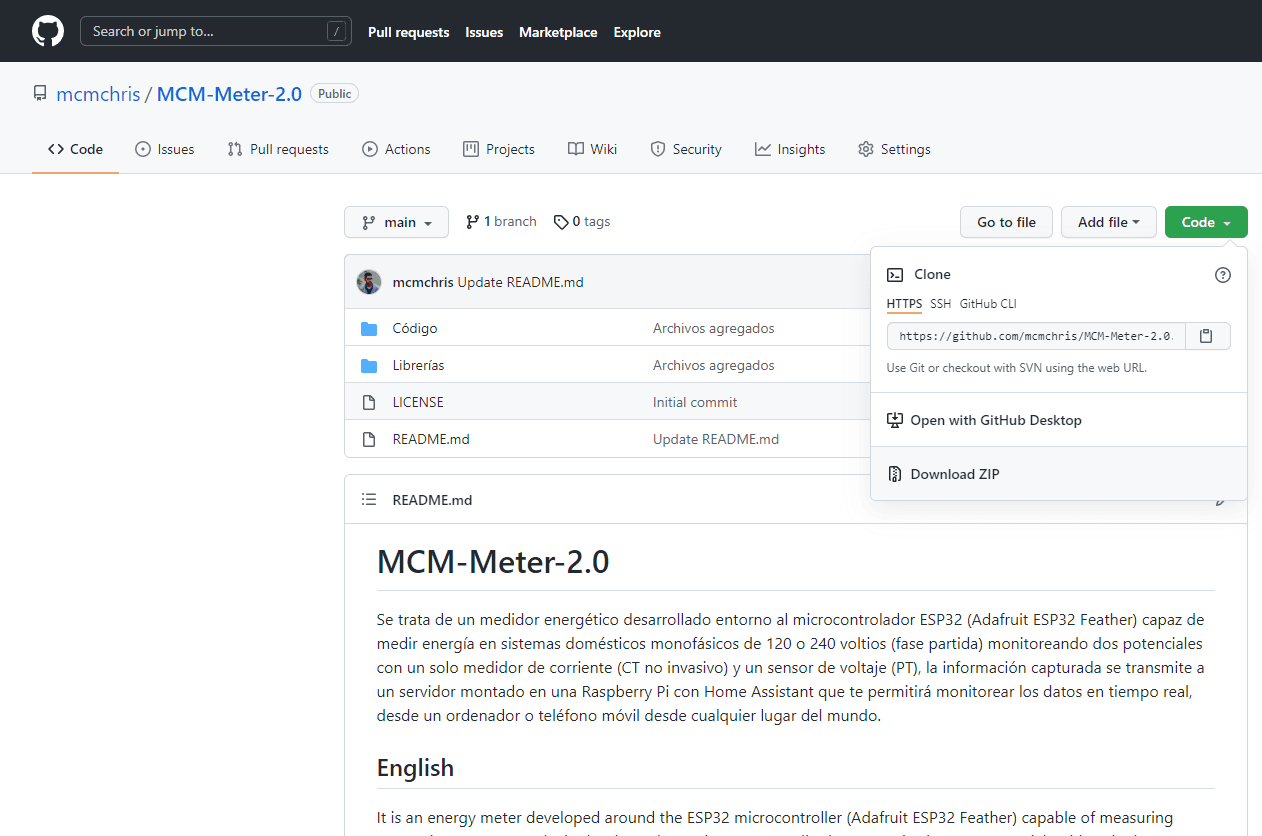The height and width of the screenshot is (836, 1262).
Task: Open the Add file dropdown
Action: pyautogui.click(x=1108, y=222)
